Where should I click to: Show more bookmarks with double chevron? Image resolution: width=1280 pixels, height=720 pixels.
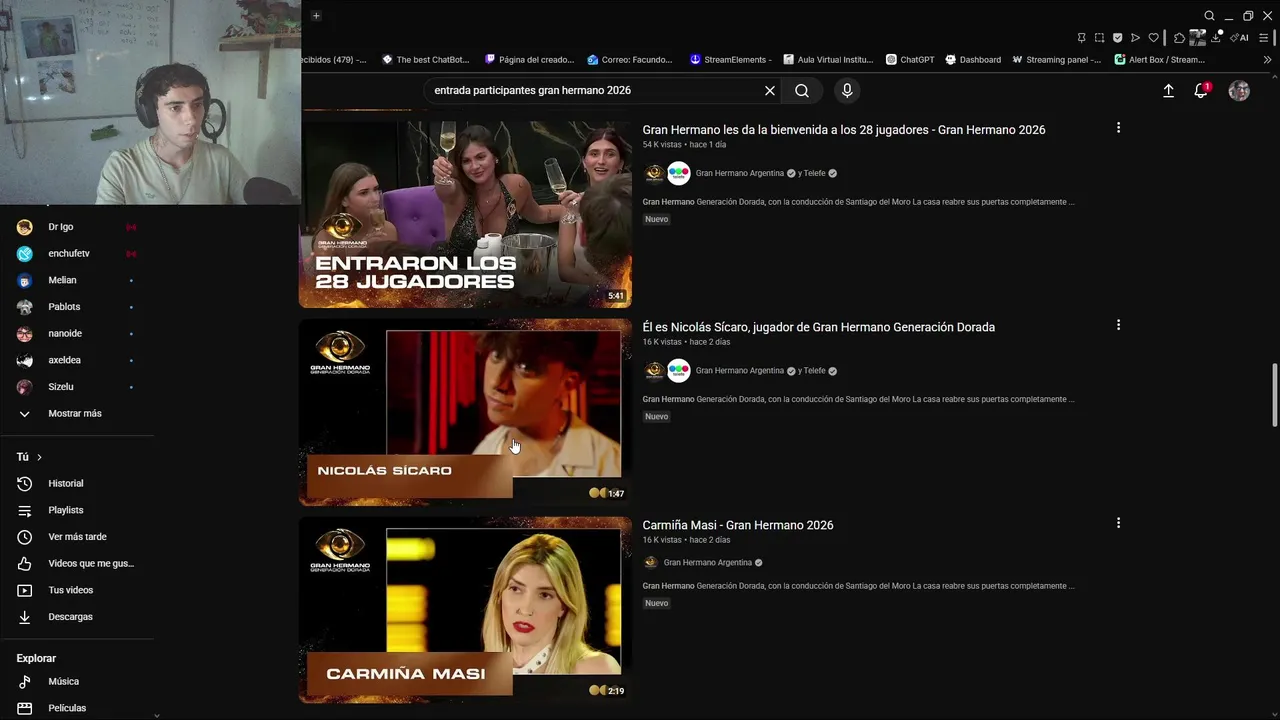click(x=1267, y=60)
